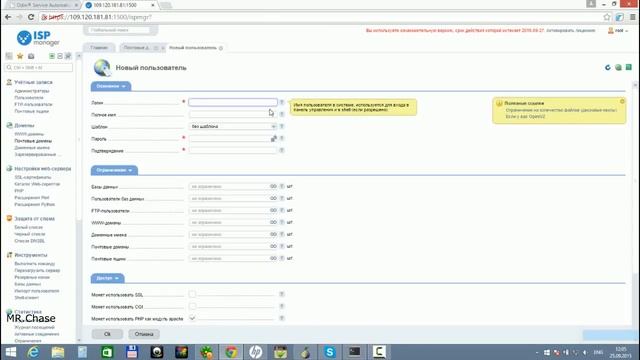Click the password generator icon in Пароль field
Image resolution: width=640 pixels, height=360 pixels.
(273, 139)
